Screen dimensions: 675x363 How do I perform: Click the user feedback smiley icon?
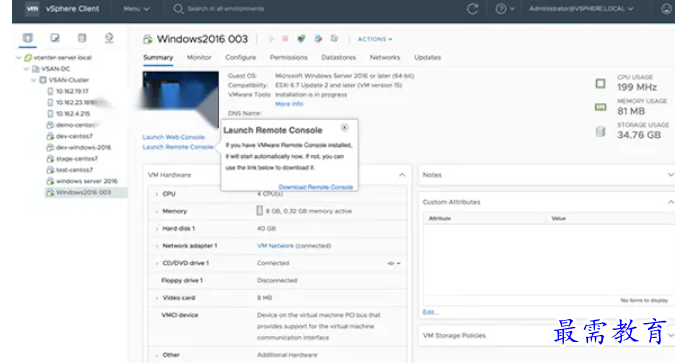[666, 9]
